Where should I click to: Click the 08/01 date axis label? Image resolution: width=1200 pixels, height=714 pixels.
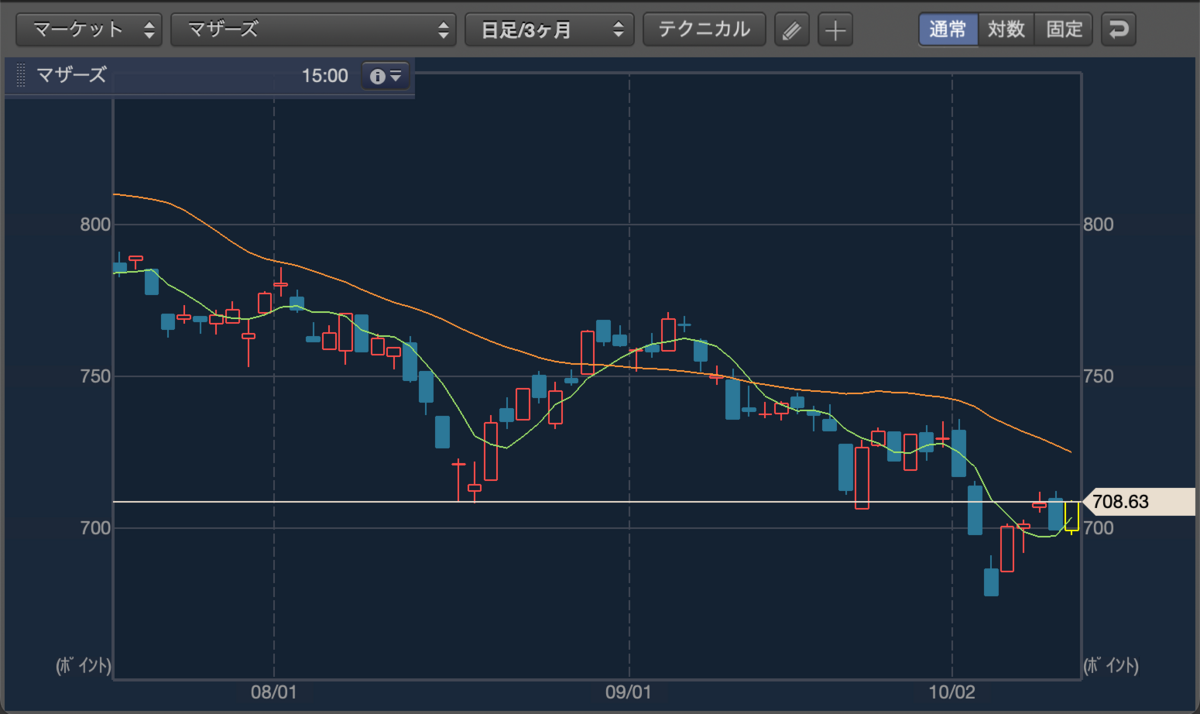pyautogui.click(x=274, y=691)
